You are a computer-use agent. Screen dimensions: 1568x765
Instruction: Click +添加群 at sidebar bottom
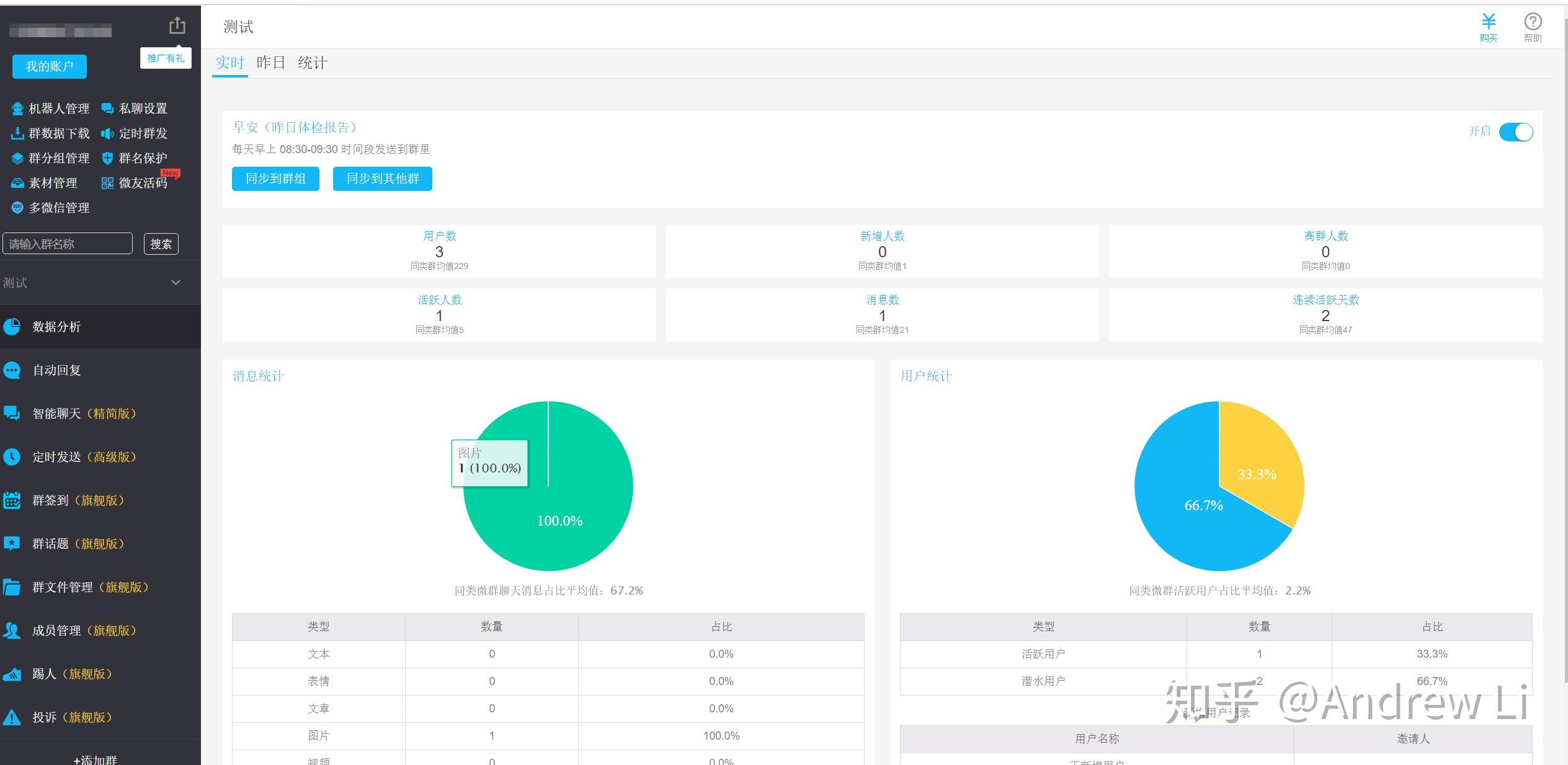point(96,759)
